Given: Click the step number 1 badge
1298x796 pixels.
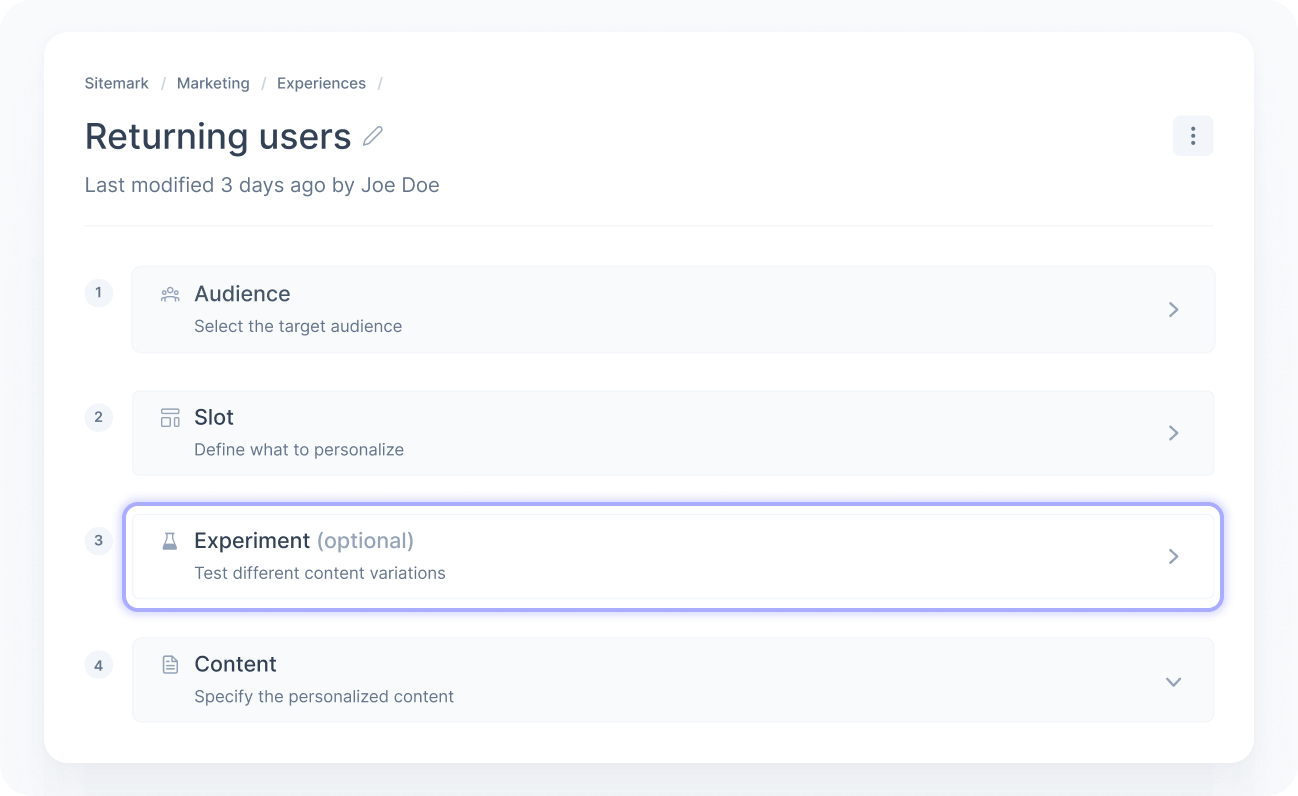Looking at the screenshot, I should click(x=98, y=293).
